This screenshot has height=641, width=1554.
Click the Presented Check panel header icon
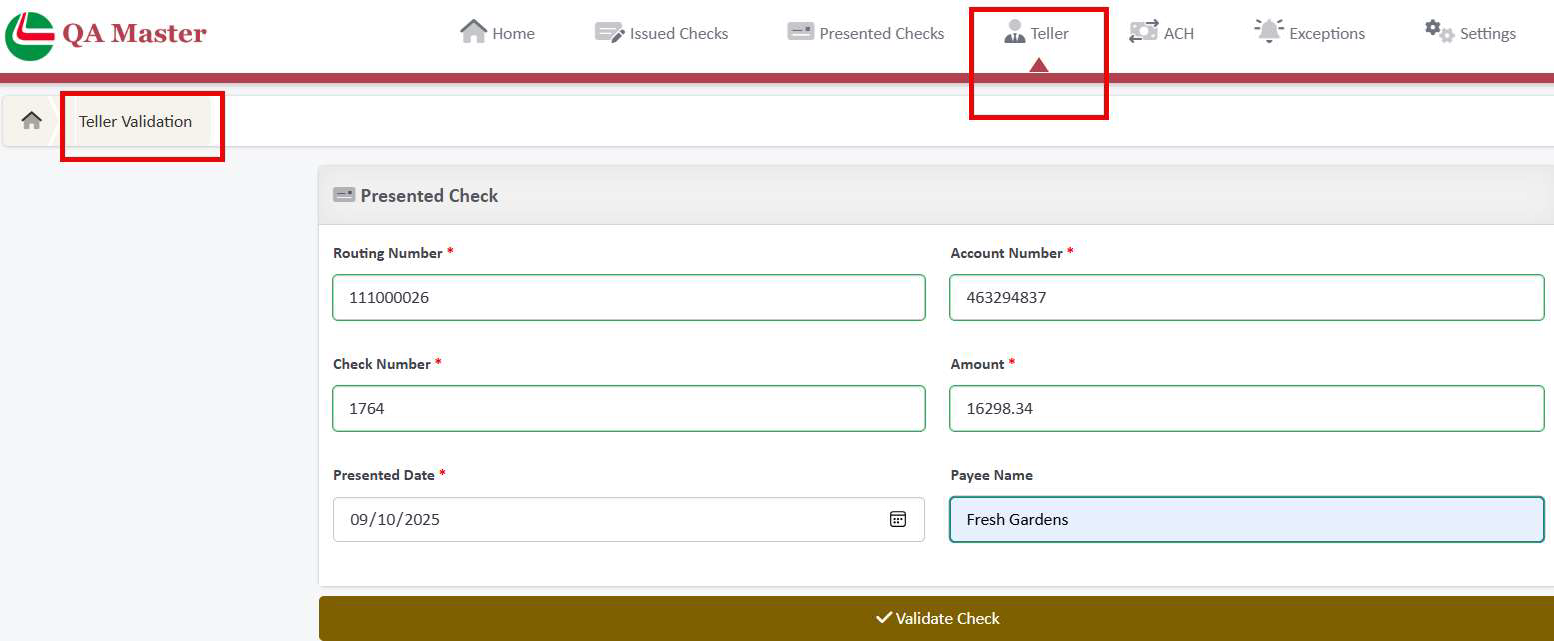tap(344, 195)
